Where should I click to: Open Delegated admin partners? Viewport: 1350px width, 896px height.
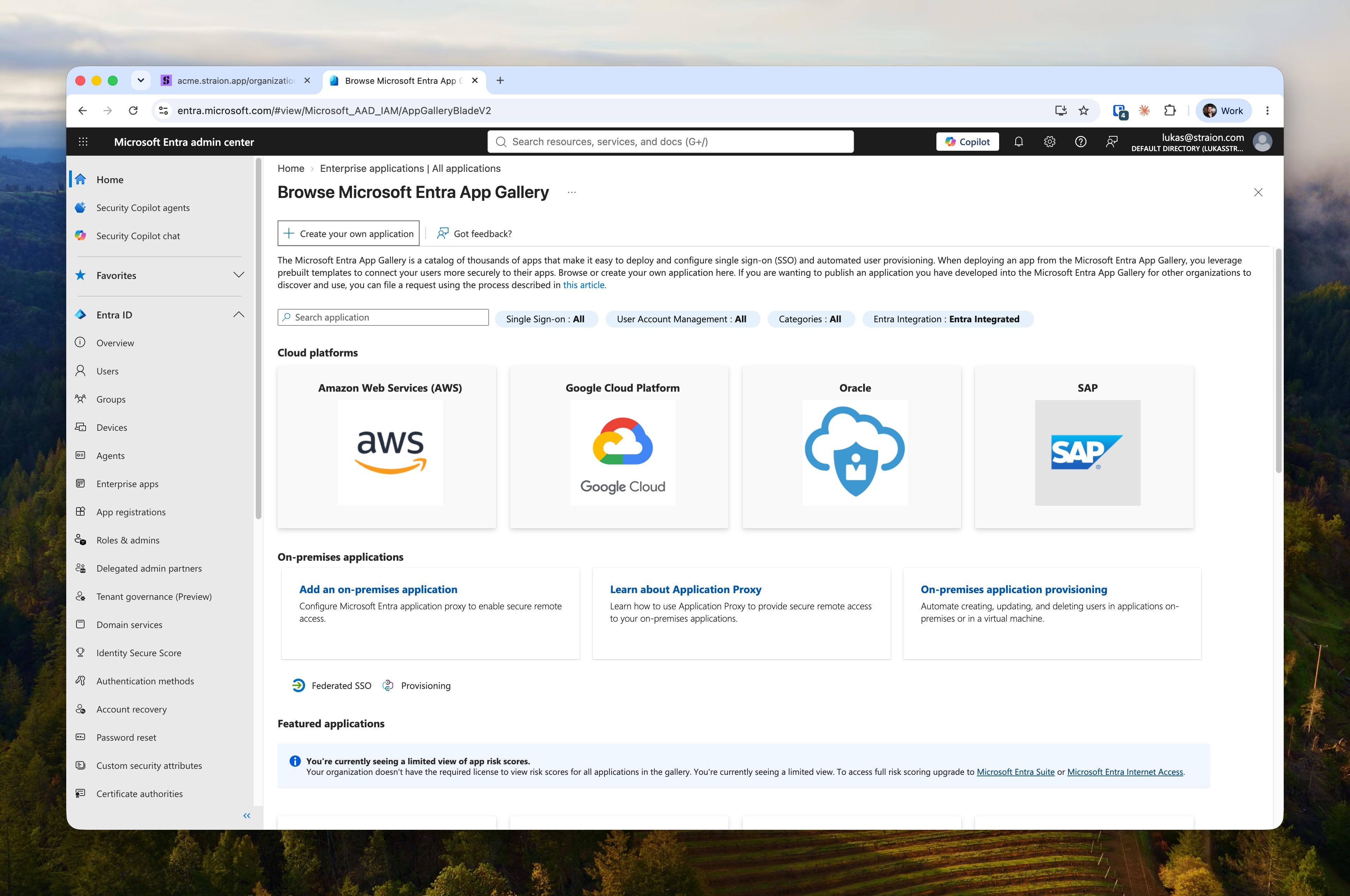point(149,568)
